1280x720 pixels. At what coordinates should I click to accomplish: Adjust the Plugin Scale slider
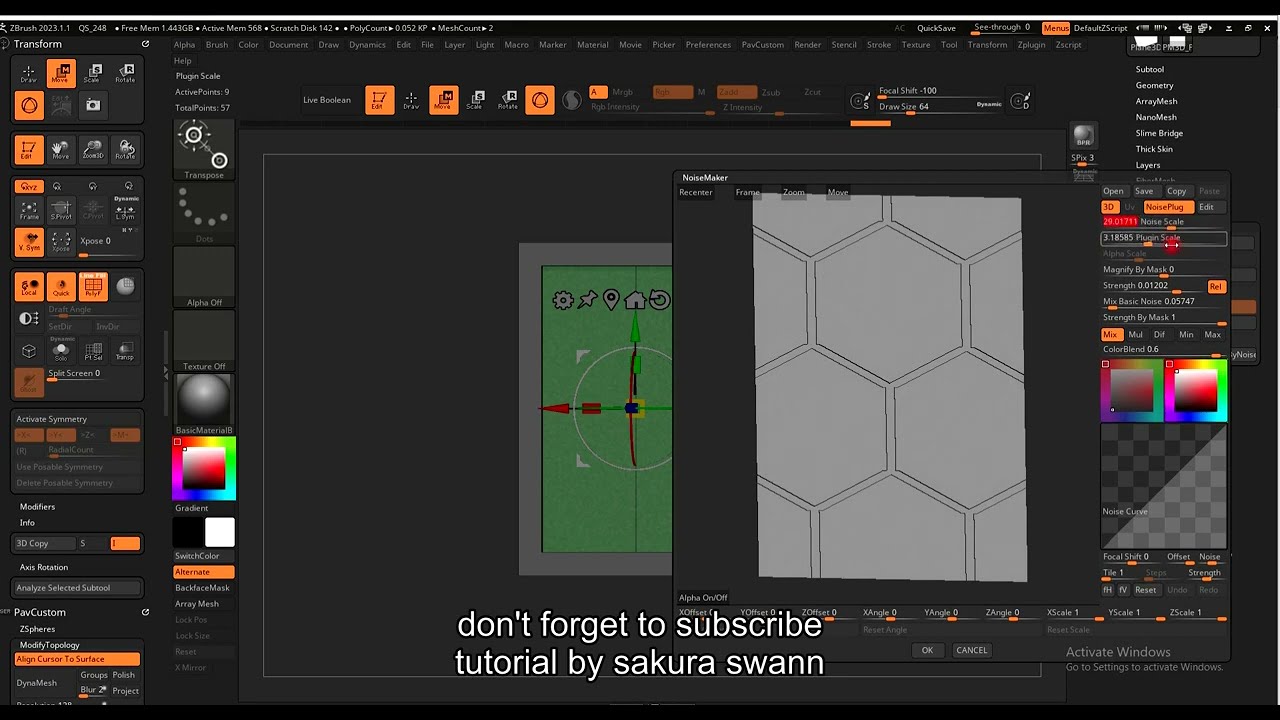(1163, 238)
